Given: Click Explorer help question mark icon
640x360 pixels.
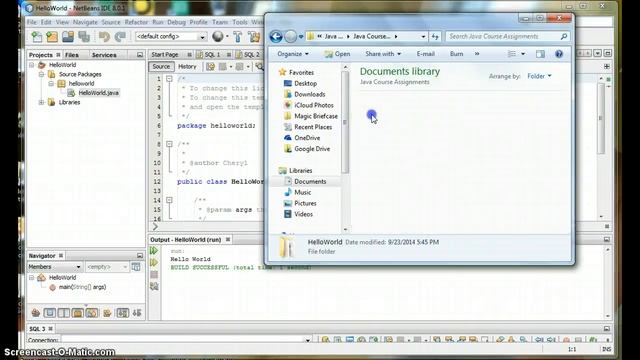Looking at the screenshot, I should pos(559,54).
